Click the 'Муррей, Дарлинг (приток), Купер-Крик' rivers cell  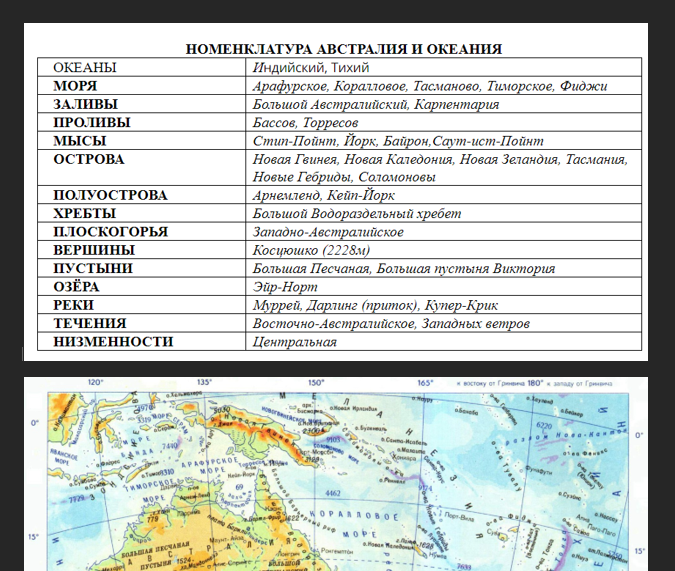pos(375,305)
